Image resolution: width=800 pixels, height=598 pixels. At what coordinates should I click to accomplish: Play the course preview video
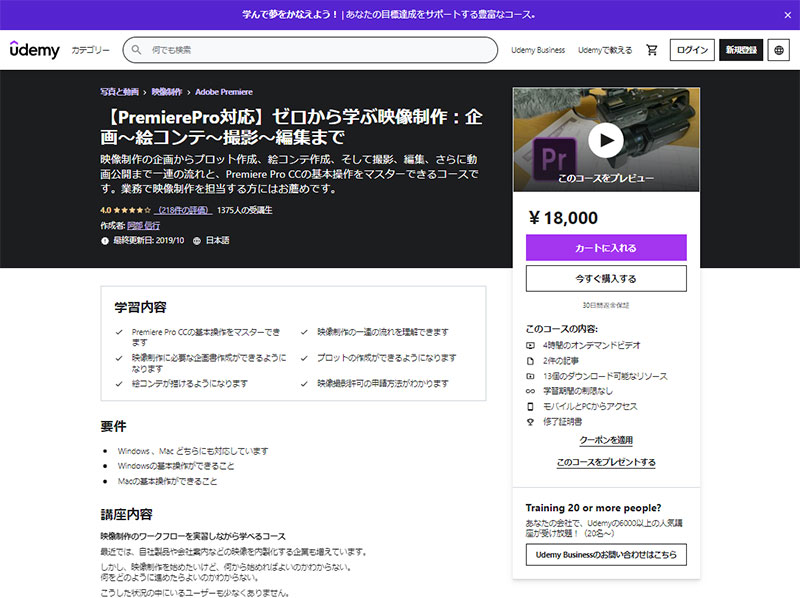606,140
